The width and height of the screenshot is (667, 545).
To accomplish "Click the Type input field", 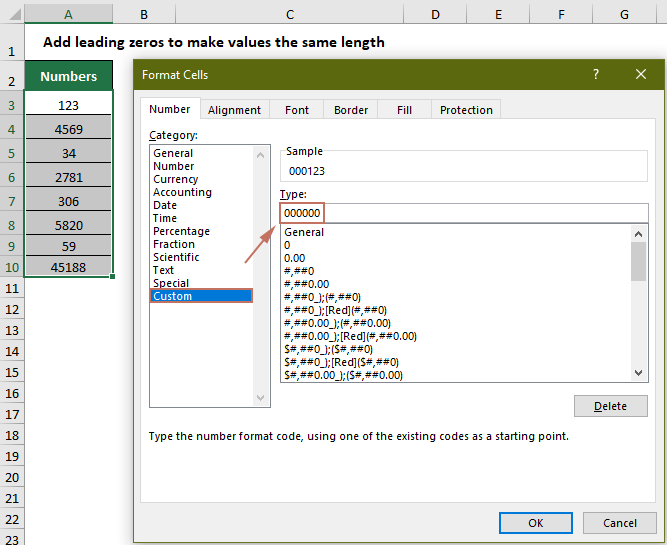I will (464, 213).
